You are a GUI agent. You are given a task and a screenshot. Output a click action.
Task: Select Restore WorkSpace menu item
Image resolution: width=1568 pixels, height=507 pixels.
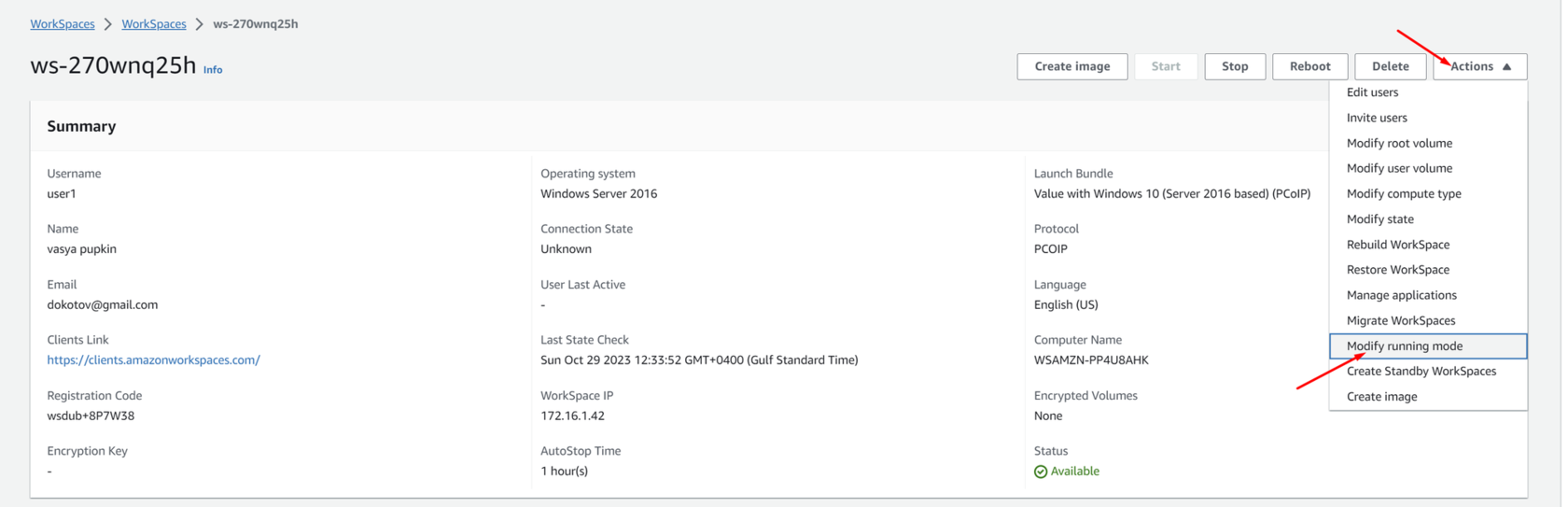pyautogui.click(x=1428, y=270)
